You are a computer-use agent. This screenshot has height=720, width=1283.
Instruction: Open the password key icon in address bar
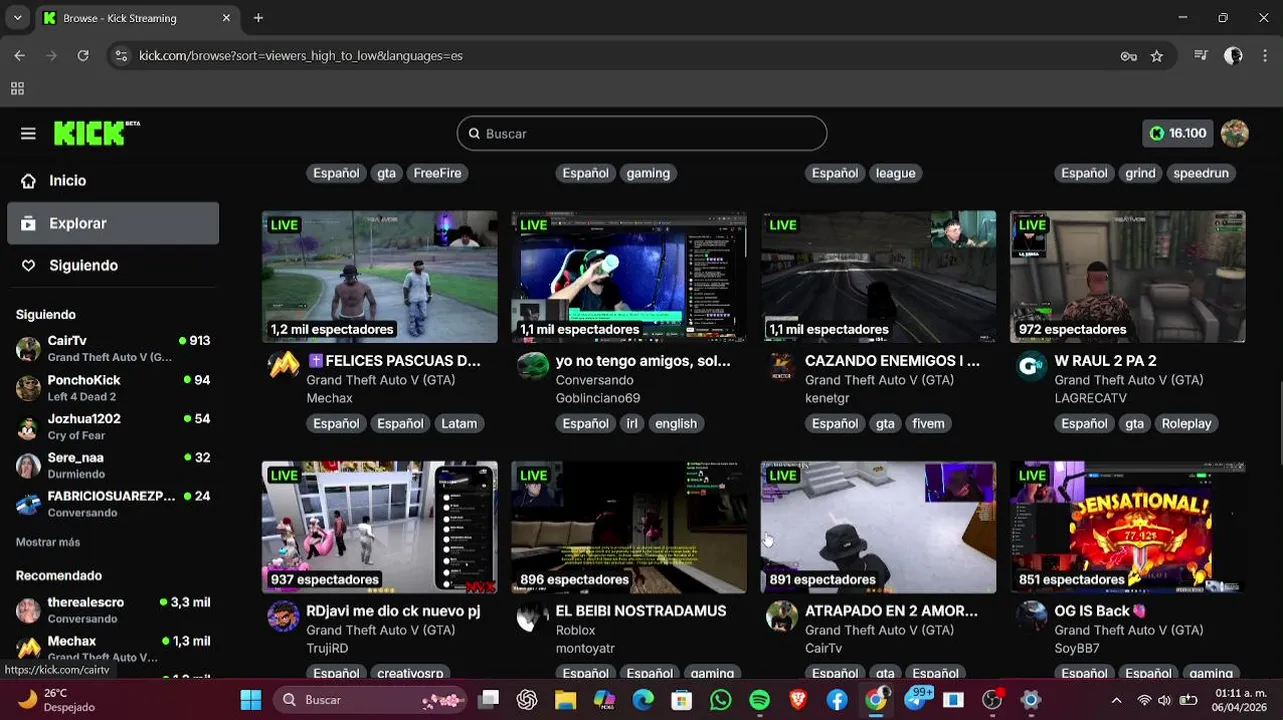pyautogui.click(x=1129, y=56)
